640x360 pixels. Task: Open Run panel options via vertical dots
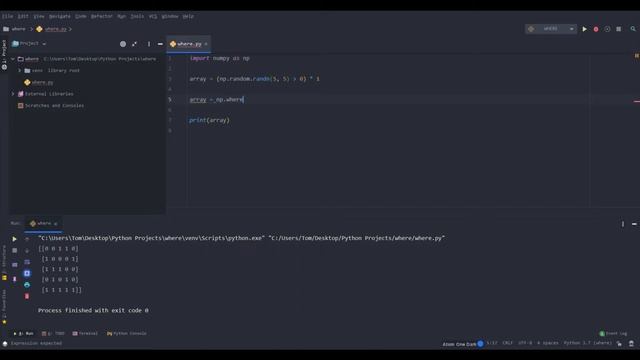coord(622,224)
